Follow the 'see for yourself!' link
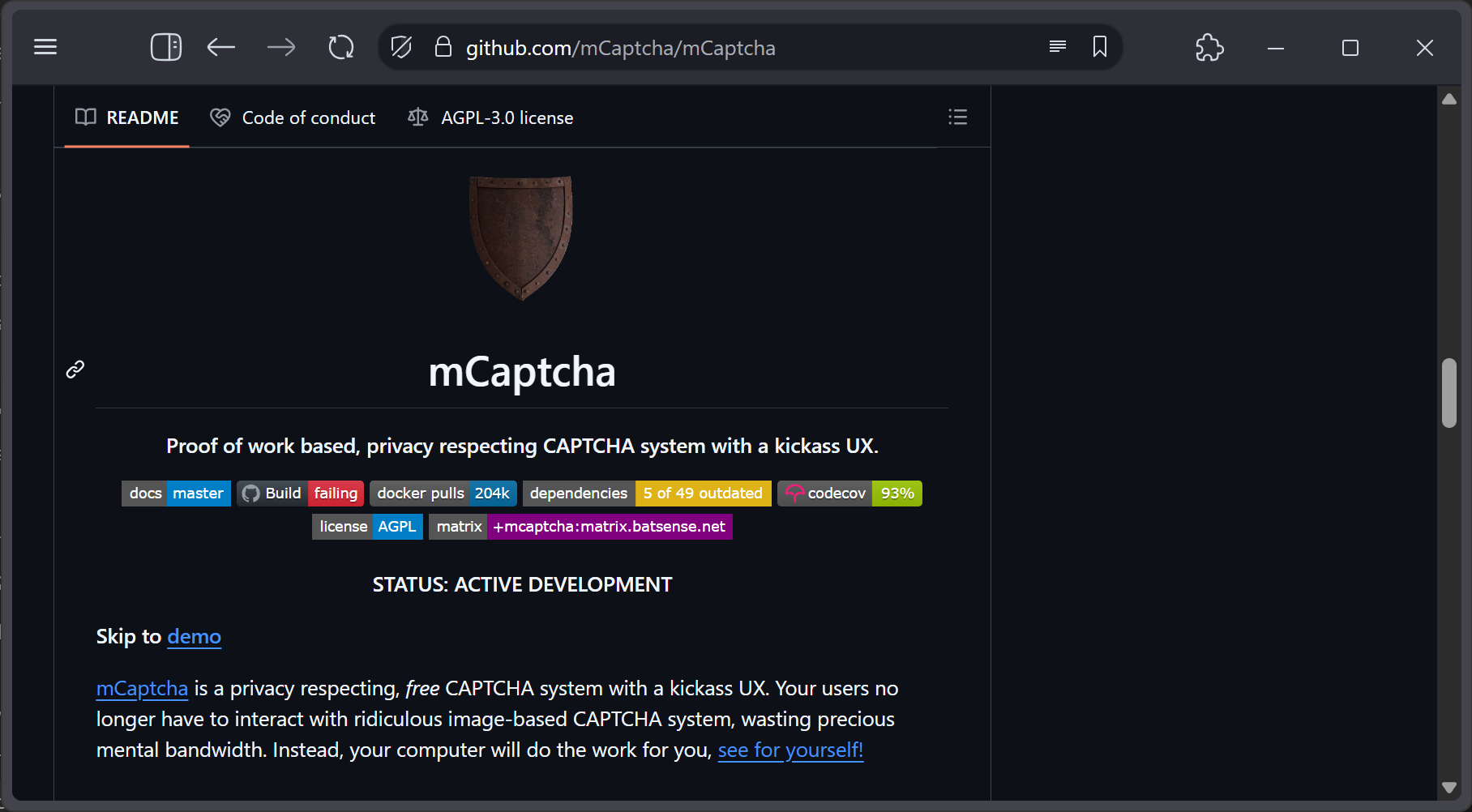The width and height of the screenshot is (1472, 812). tap(790, 750)
